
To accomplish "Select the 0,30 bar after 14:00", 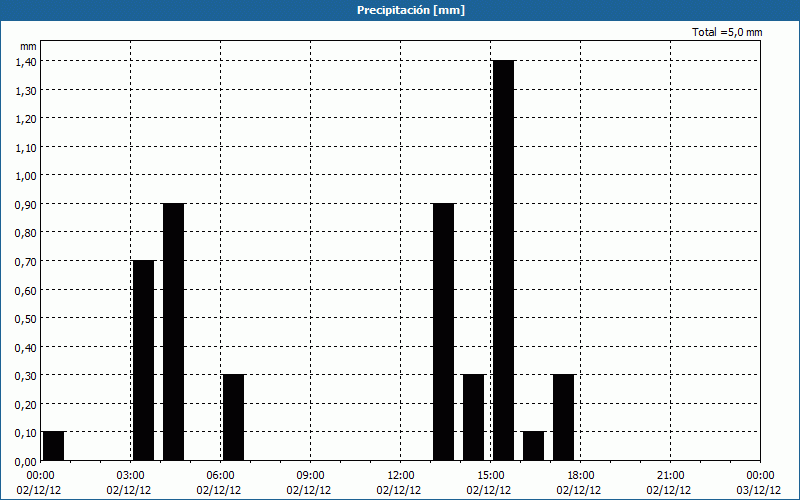I will point(473,417).
